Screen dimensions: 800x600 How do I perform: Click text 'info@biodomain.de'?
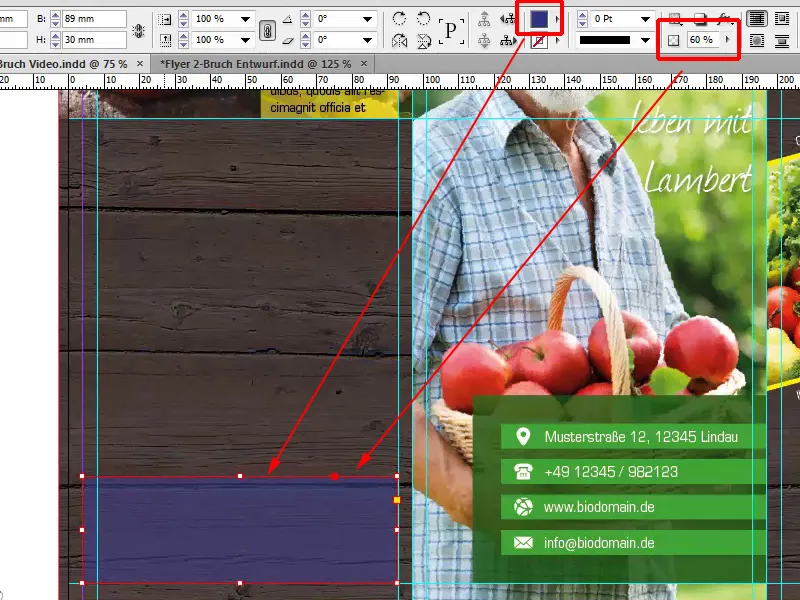pos(599,542)
